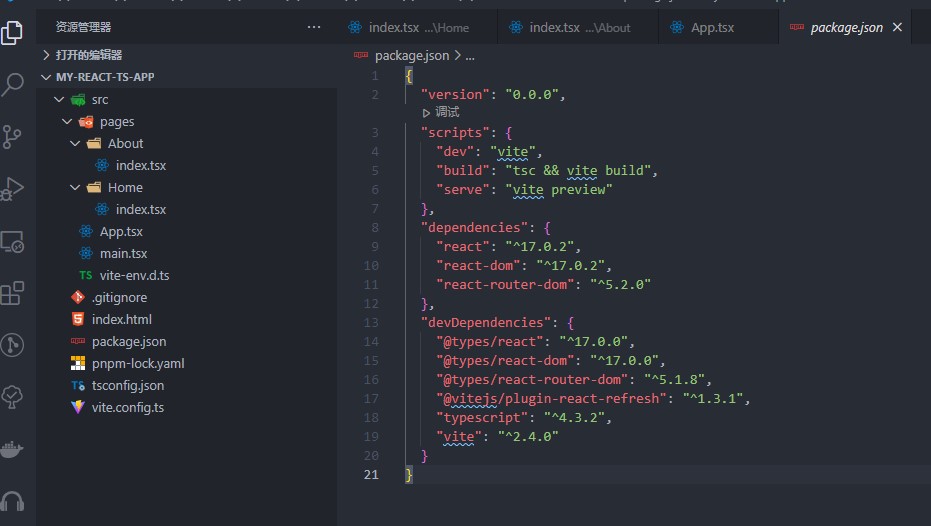Screen dimensions: 931x526
Task: Select pnpm-lock.yaml in file tree
Action: point(137,363)
